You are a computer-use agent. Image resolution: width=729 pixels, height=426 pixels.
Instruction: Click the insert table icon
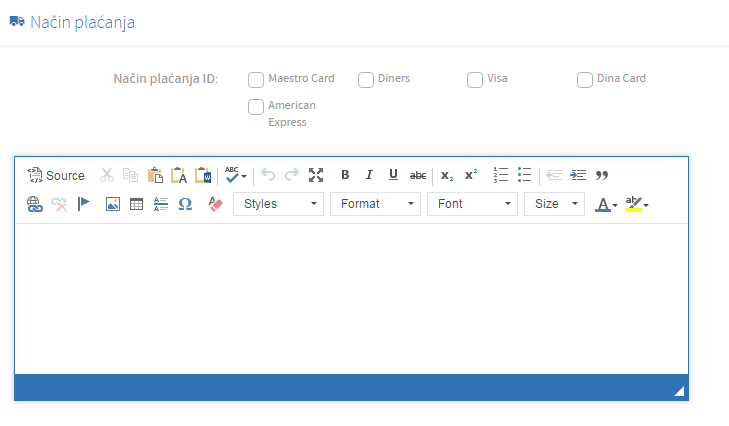point(136,204)
